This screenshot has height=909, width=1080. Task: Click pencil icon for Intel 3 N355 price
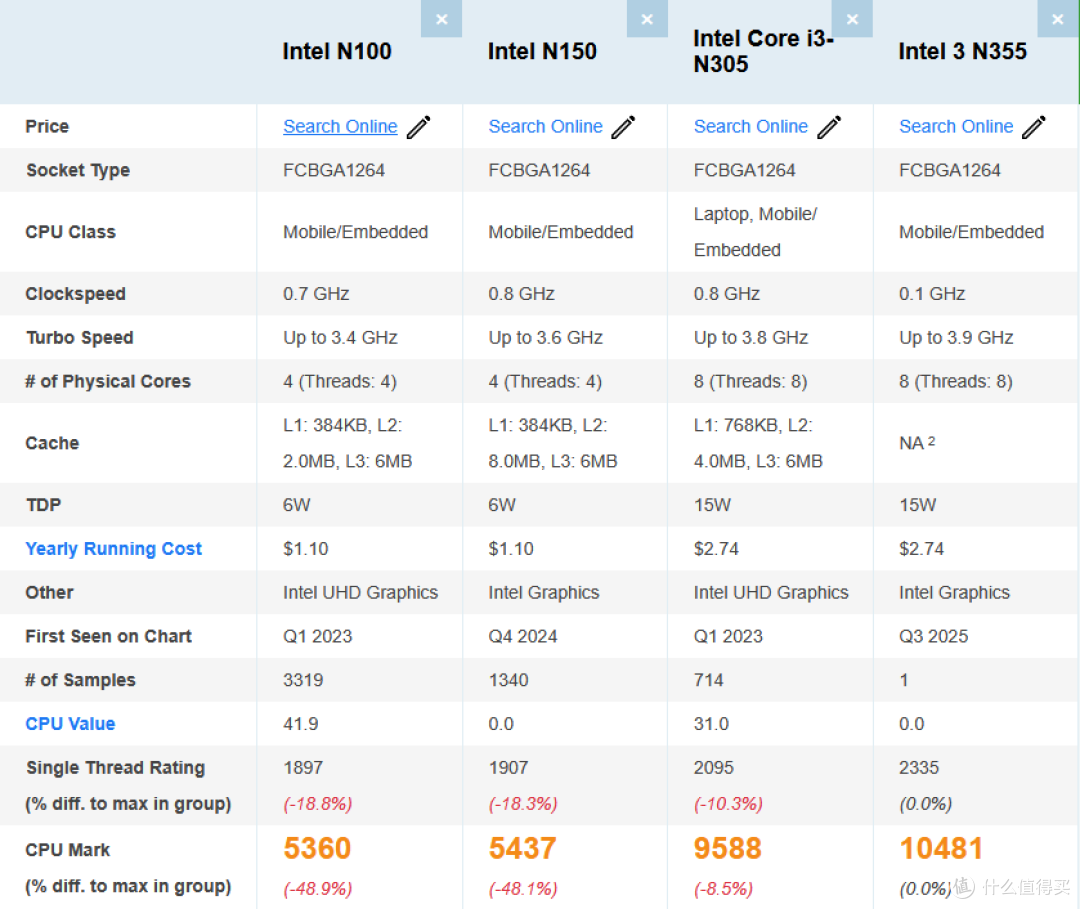(x=1034, y=127)
